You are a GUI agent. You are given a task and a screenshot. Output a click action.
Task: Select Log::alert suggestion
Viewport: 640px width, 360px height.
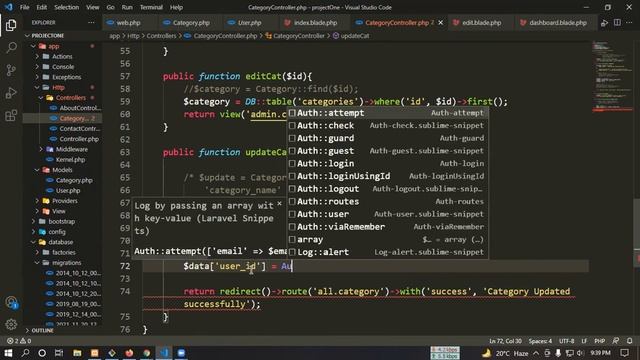(387, 252)
